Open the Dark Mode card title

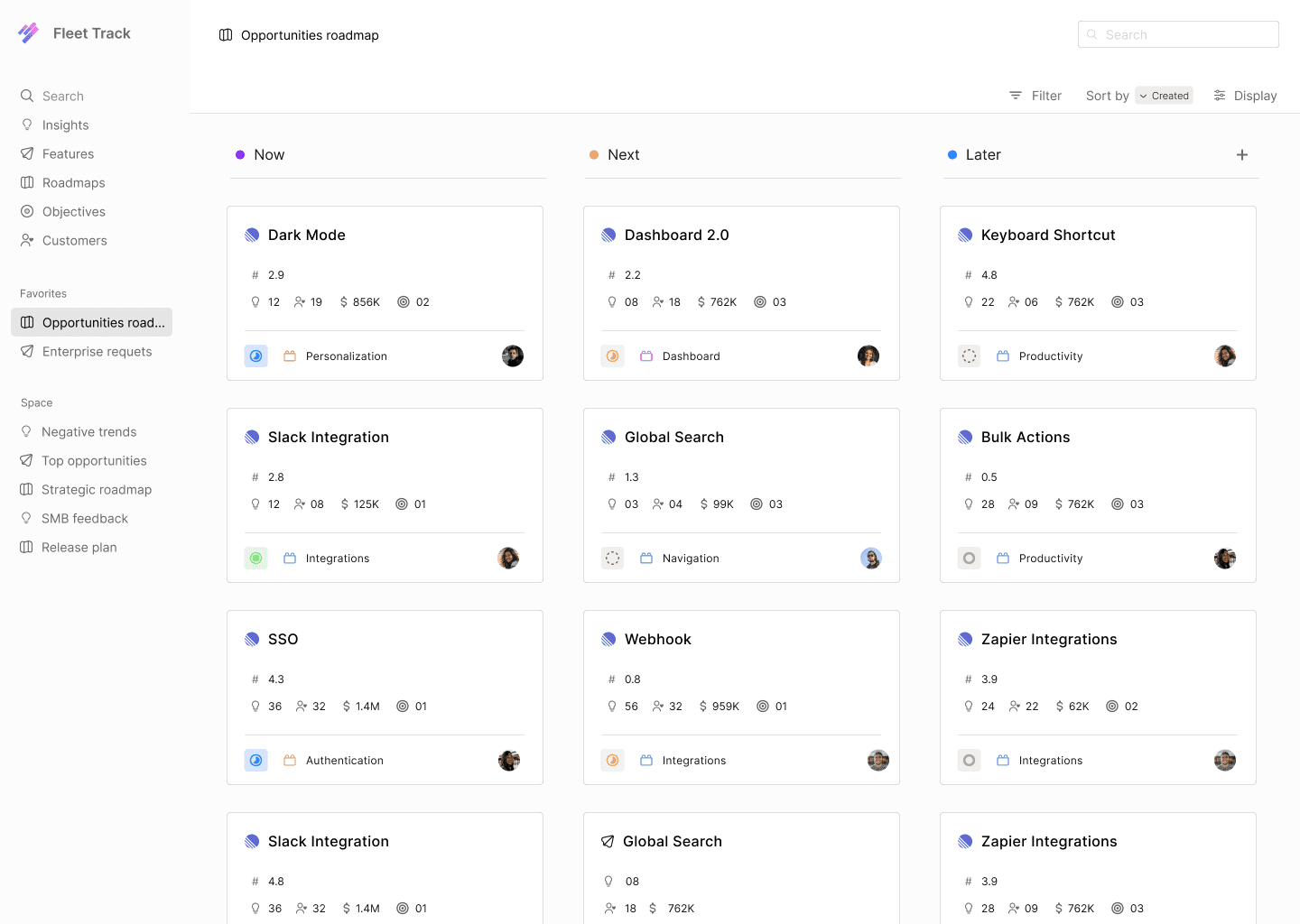pyautogui.click(x=307, y=235)
